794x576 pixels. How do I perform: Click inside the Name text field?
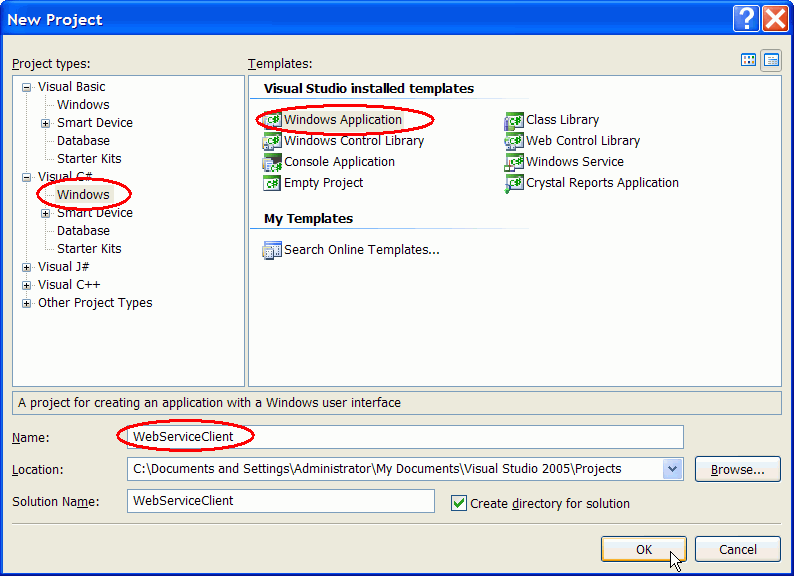point(405,437)
